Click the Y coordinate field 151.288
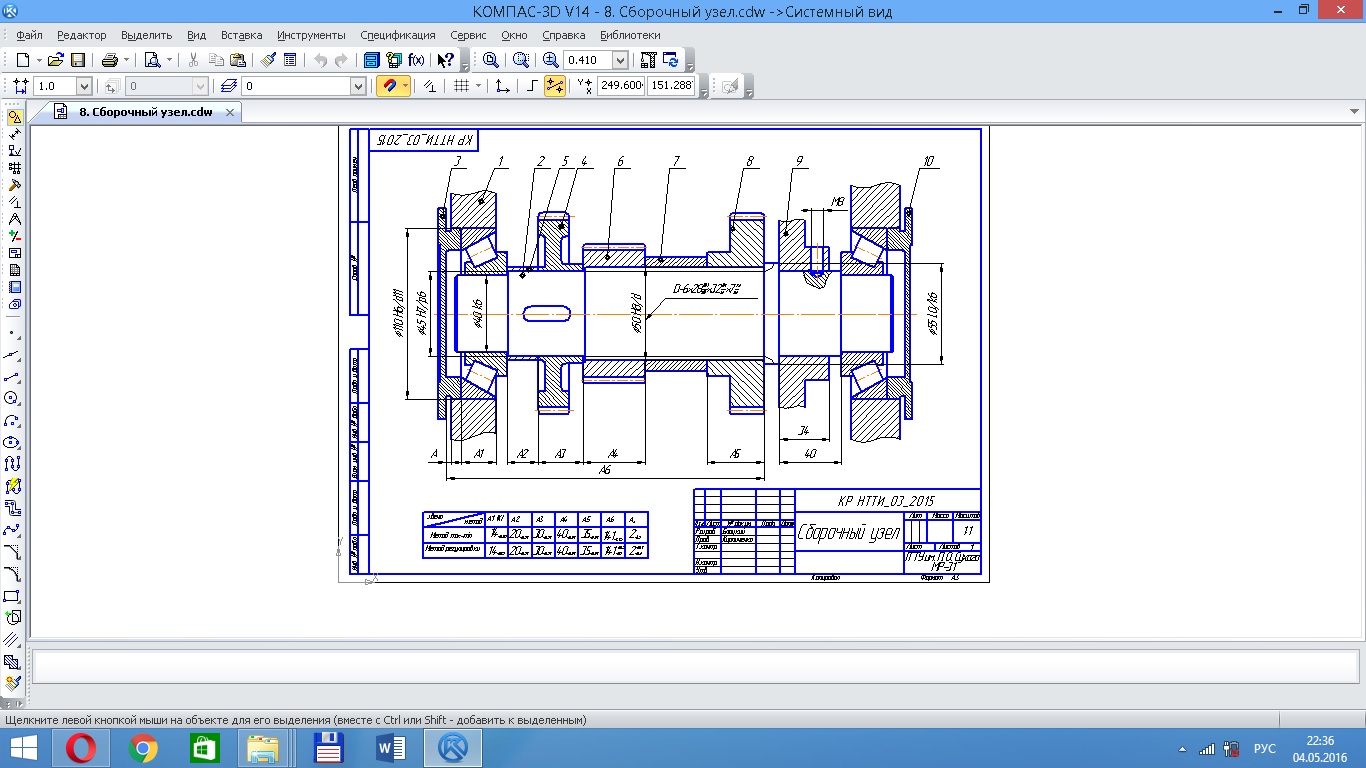 click(x=671, y=87)
